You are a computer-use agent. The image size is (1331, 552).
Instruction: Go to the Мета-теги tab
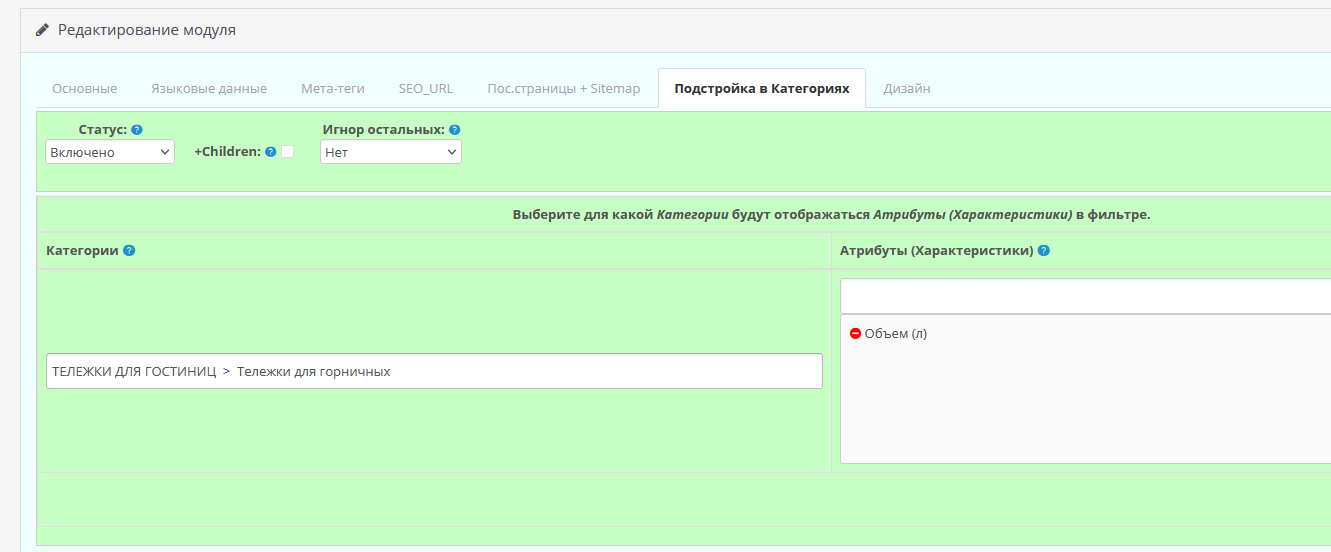point(333,88)
